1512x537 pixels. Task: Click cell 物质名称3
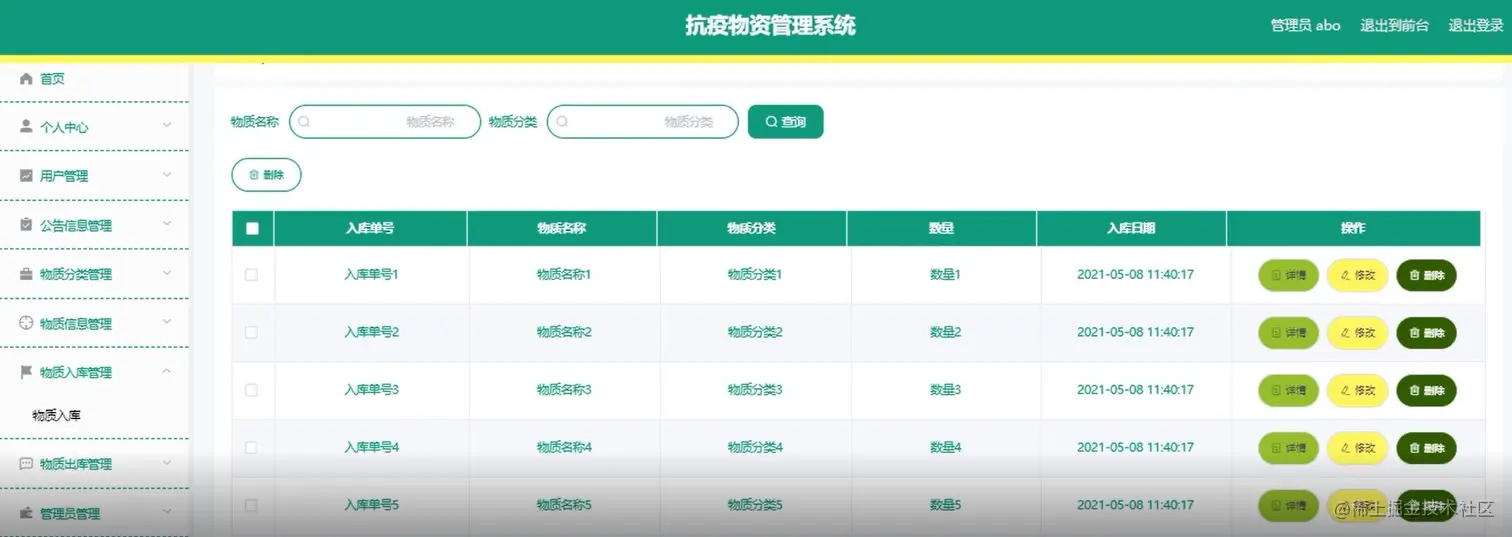click(x=564, y=390)
